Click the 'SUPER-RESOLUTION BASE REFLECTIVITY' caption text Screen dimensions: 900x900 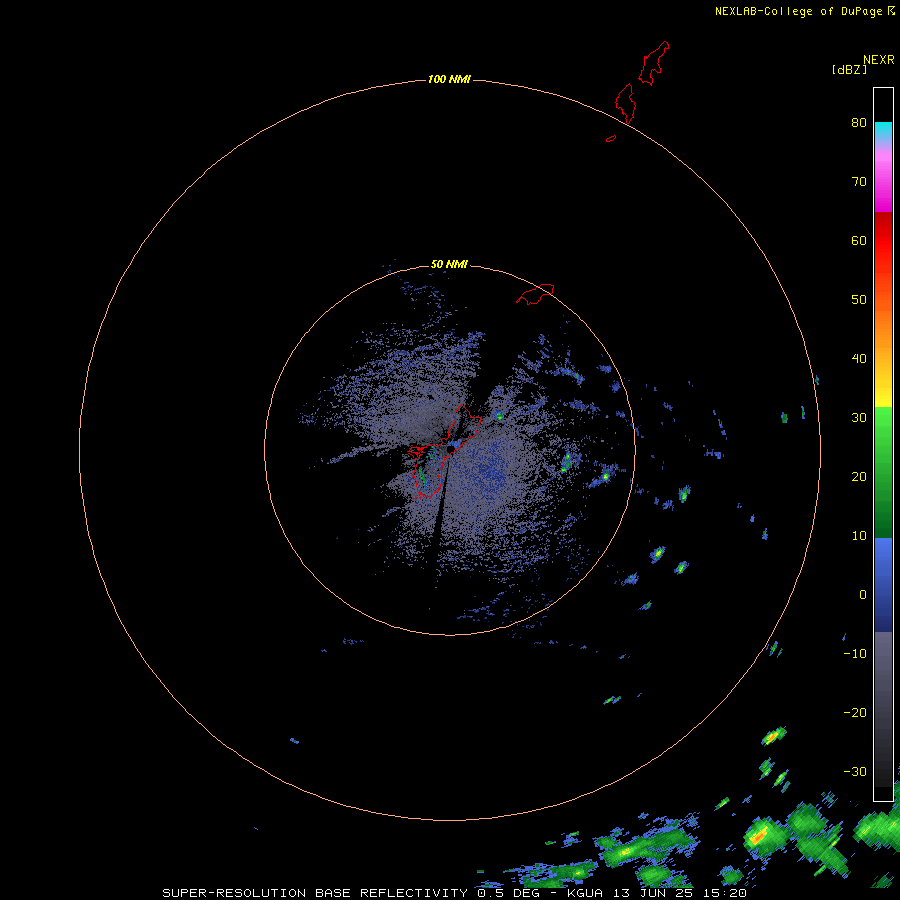coord(315,893)
